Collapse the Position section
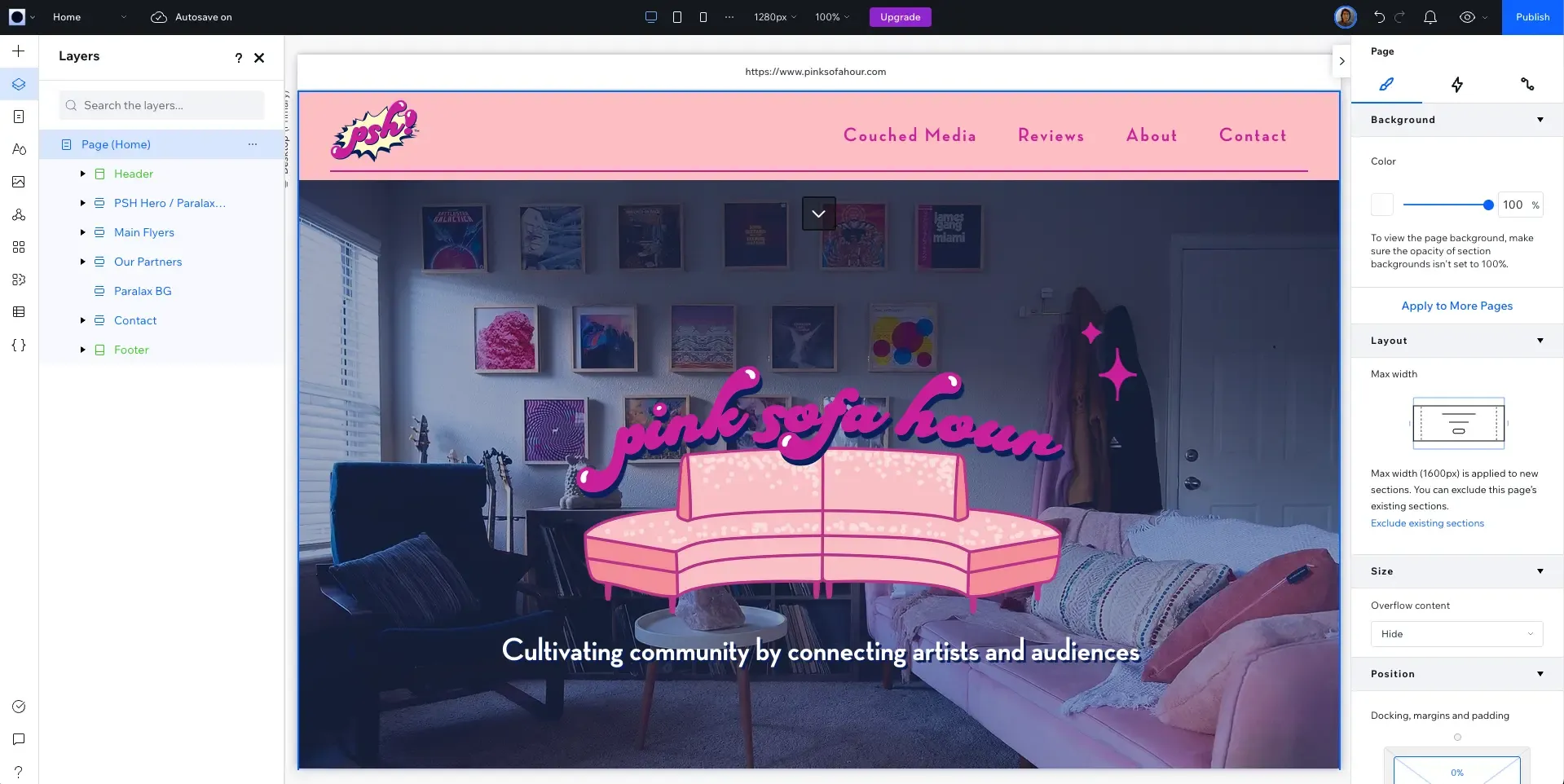This screenshot has height=784, width=1564. click(1540, 674)
